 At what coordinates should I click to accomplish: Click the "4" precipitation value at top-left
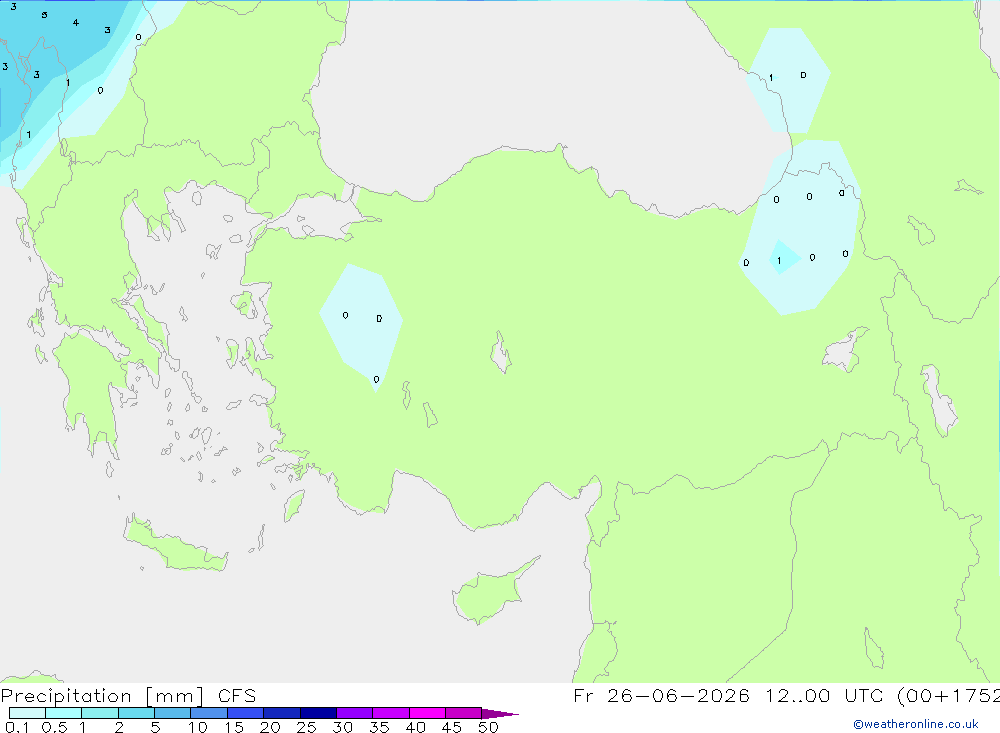(75, 23)
